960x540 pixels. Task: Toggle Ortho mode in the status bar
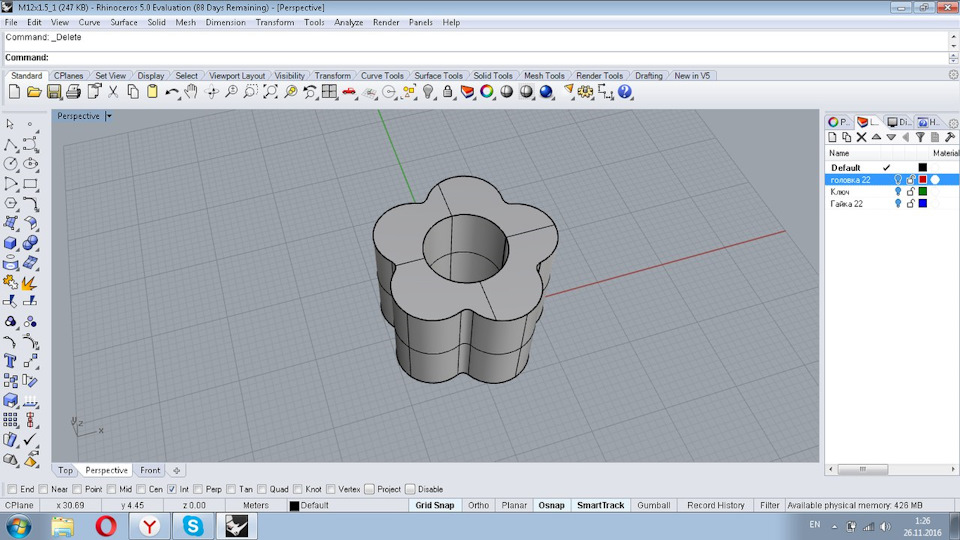(x=478, y=505)
